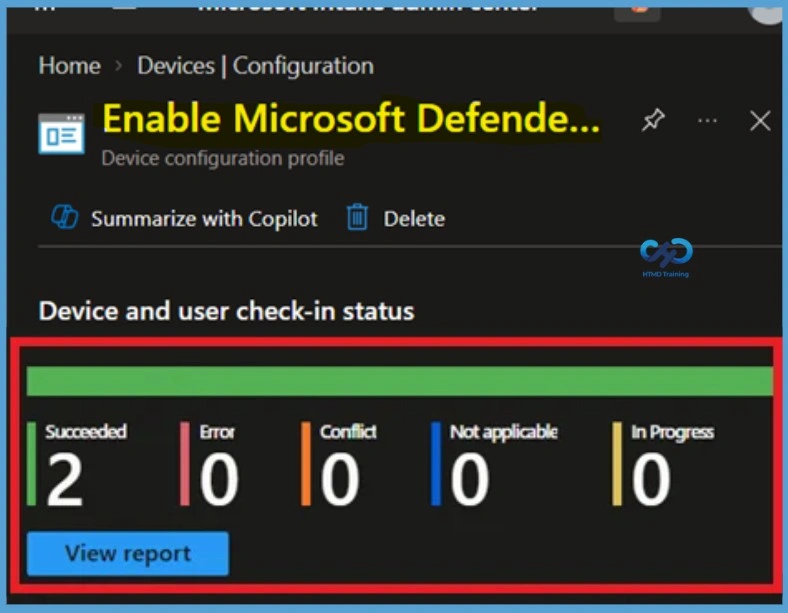The height and width of the screenshot is (613, 788).
Task: Click the Conflict label
Action: pos(348,431)
